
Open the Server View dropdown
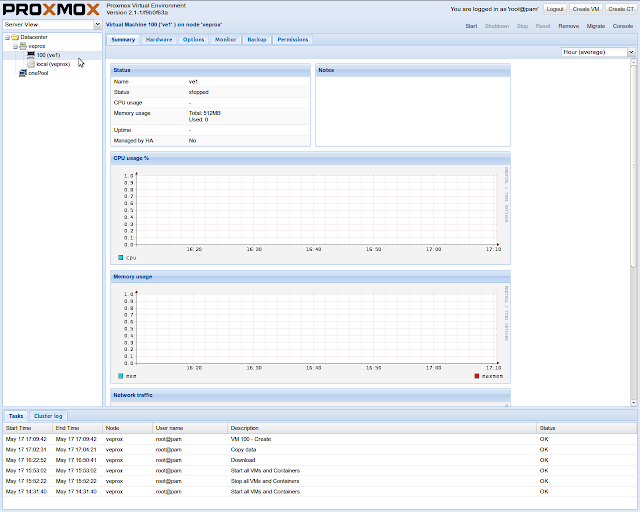pos(97,24)
